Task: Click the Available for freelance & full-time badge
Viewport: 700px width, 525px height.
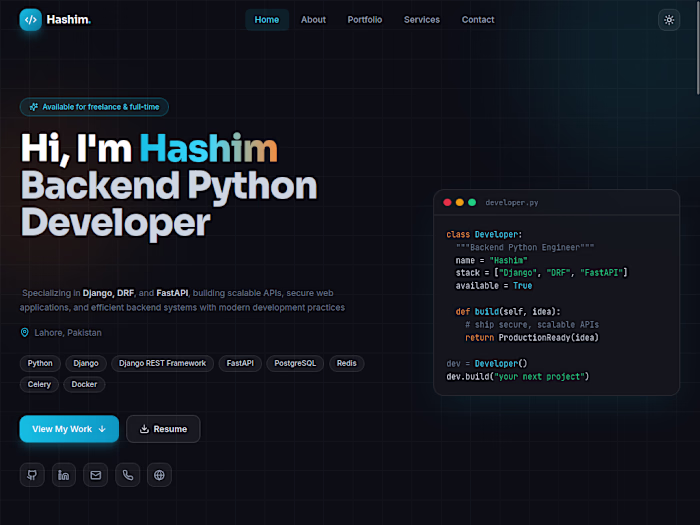Action: [94, 107]
